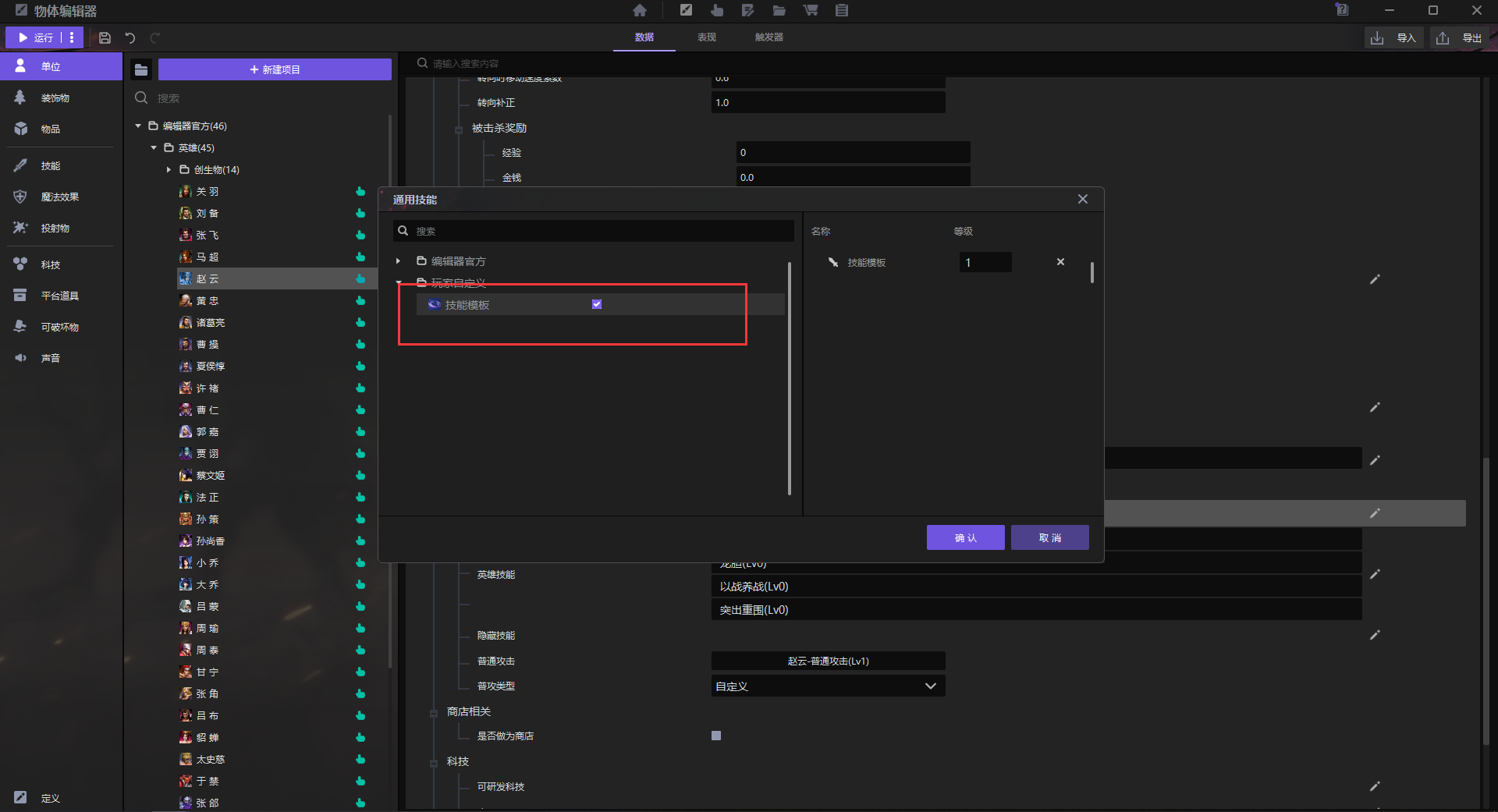Collapse the 英雄(45) tree node

(x=154, y=147)
